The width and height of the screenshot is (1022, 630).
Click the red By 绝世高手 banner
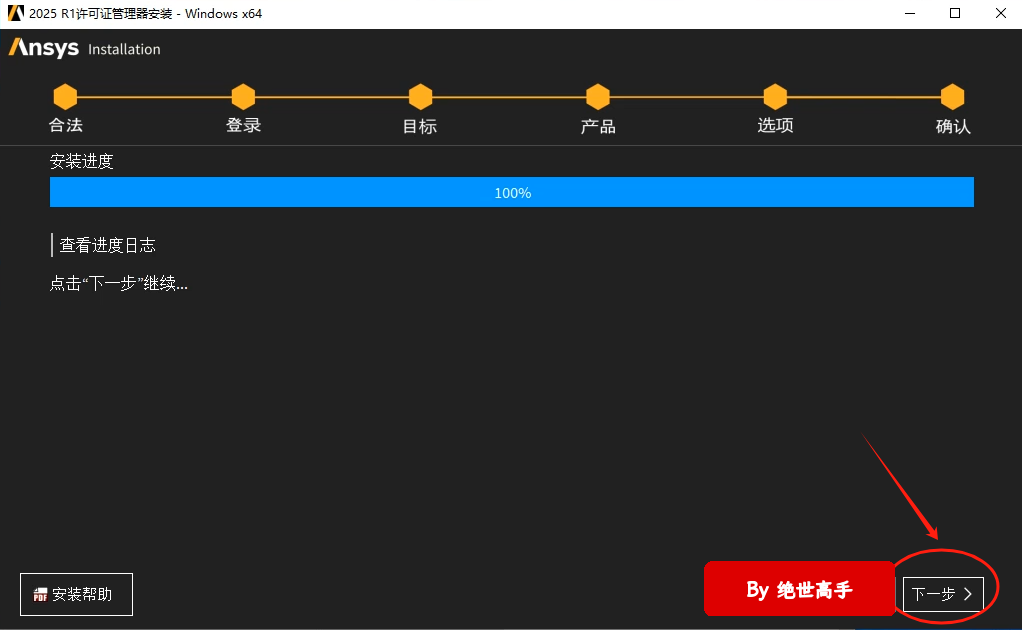[x=799, y=589]
